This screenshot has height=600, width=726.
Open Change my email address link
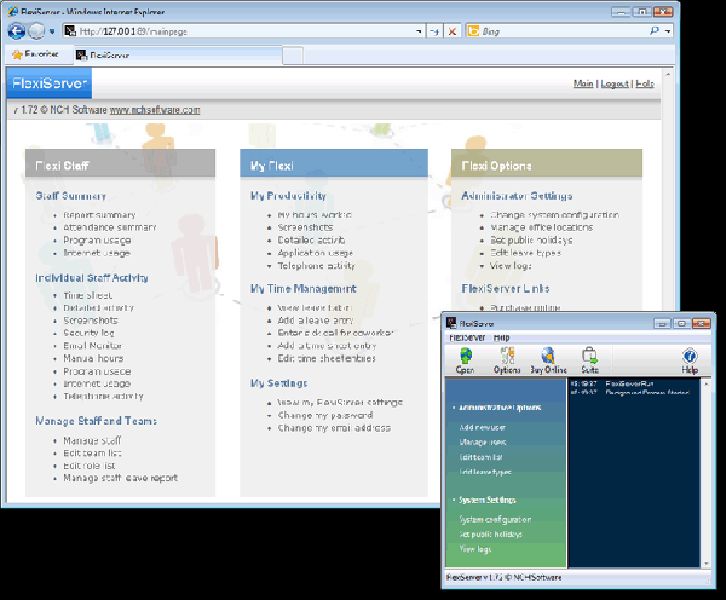(334, 428)
